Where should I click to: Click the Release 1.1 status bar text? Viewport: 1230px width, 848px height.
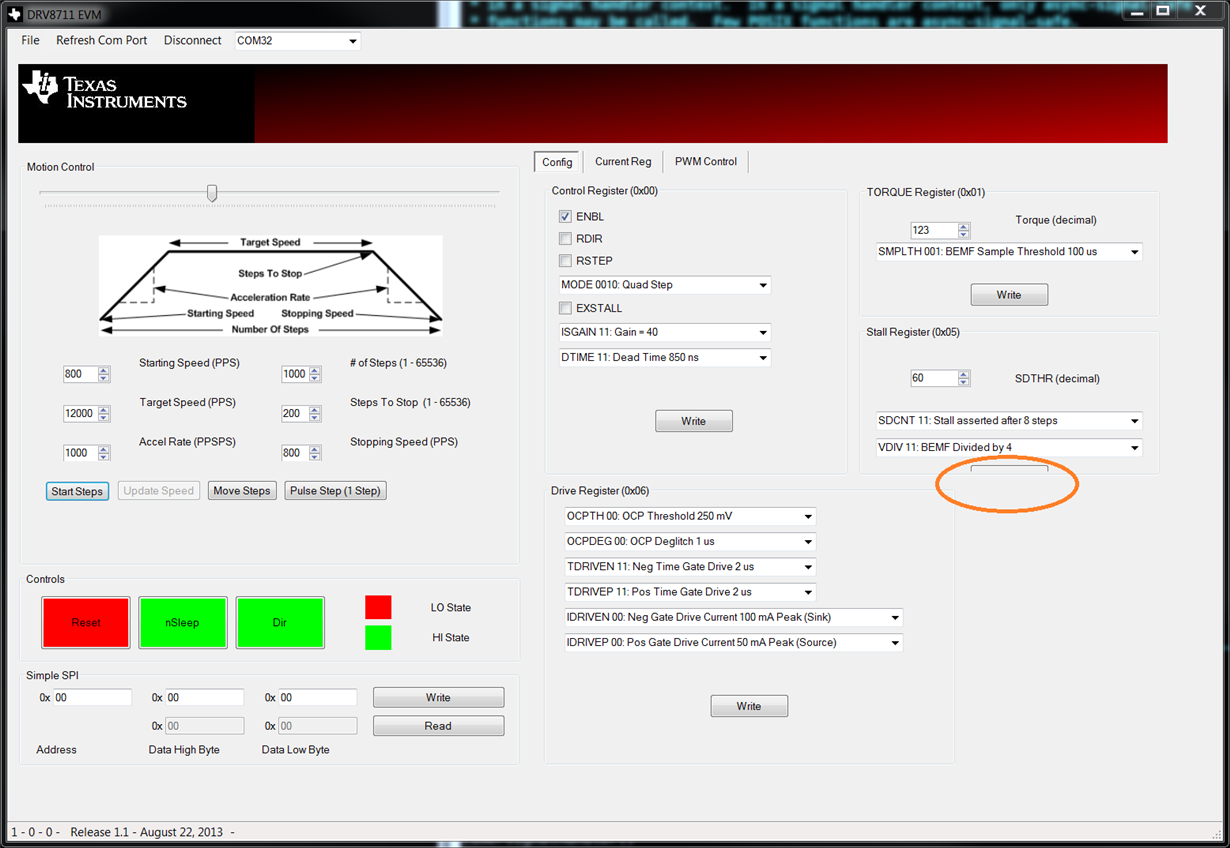pyautogui.click(x=148, y=832)
